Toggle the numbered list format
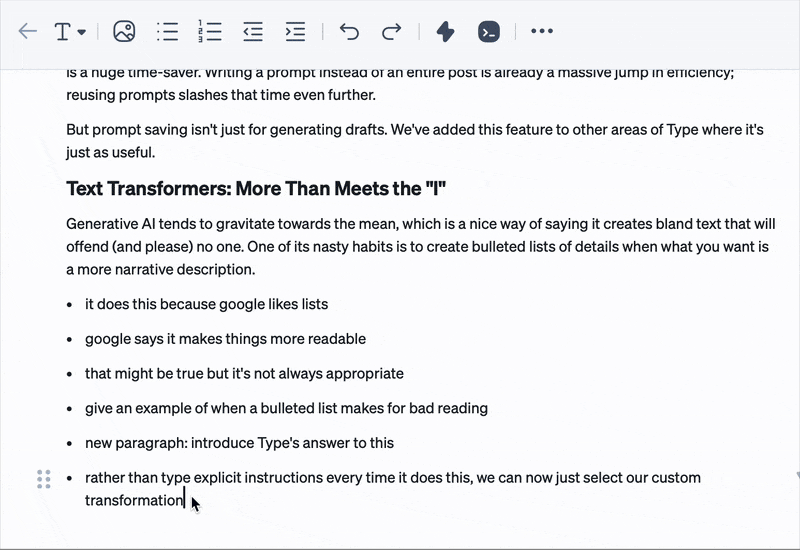 tap(210, 31)
